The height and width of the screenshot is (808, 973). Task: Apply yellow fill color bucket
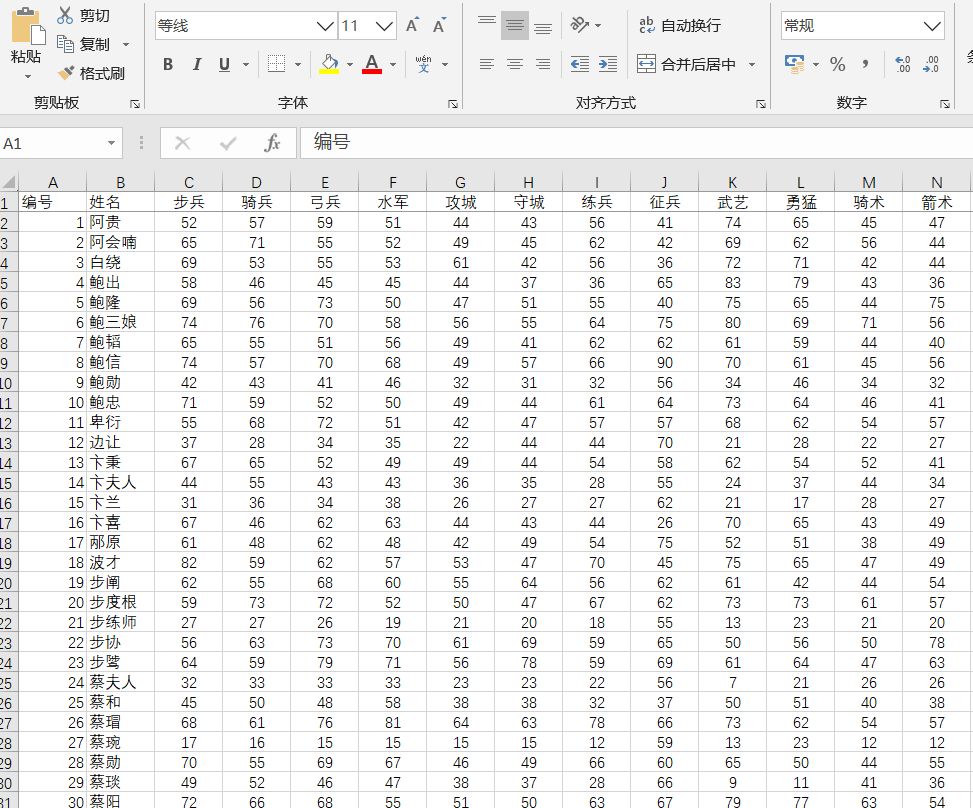[330, 63]
